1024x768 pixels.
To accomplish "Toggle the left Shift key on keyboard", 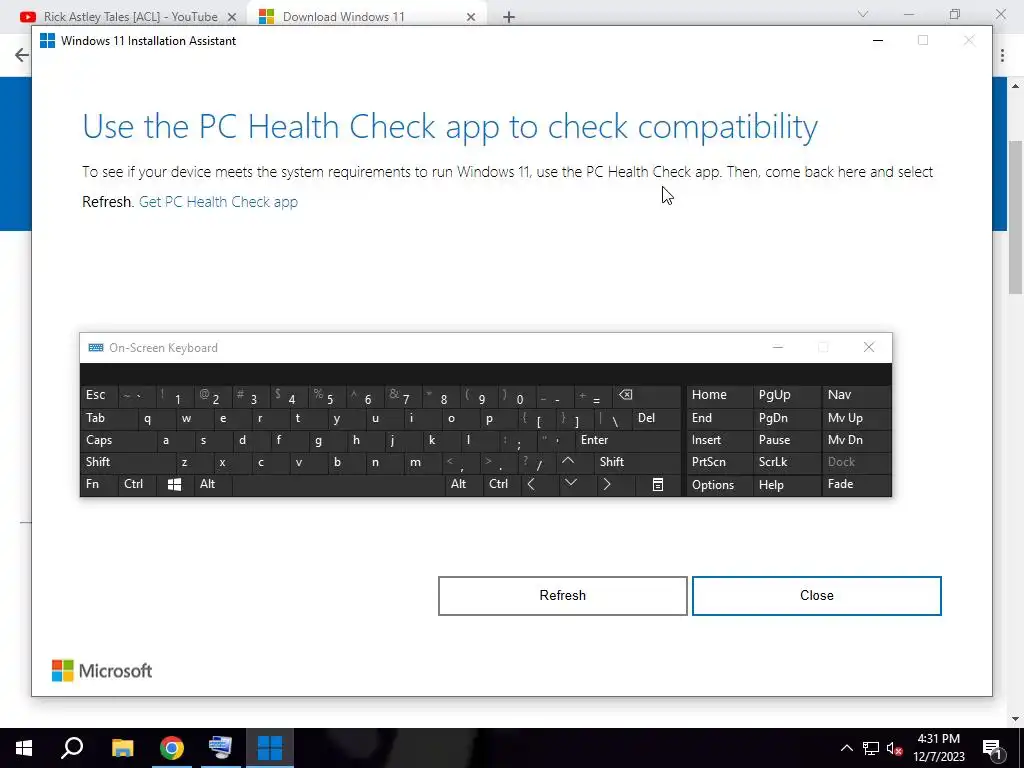I will coord(128,462).
